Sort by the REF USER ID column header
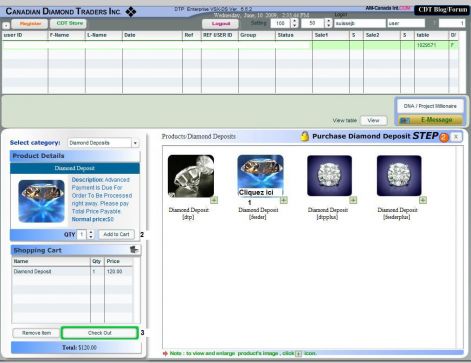The image size is (471, 363). coord(220,35)
